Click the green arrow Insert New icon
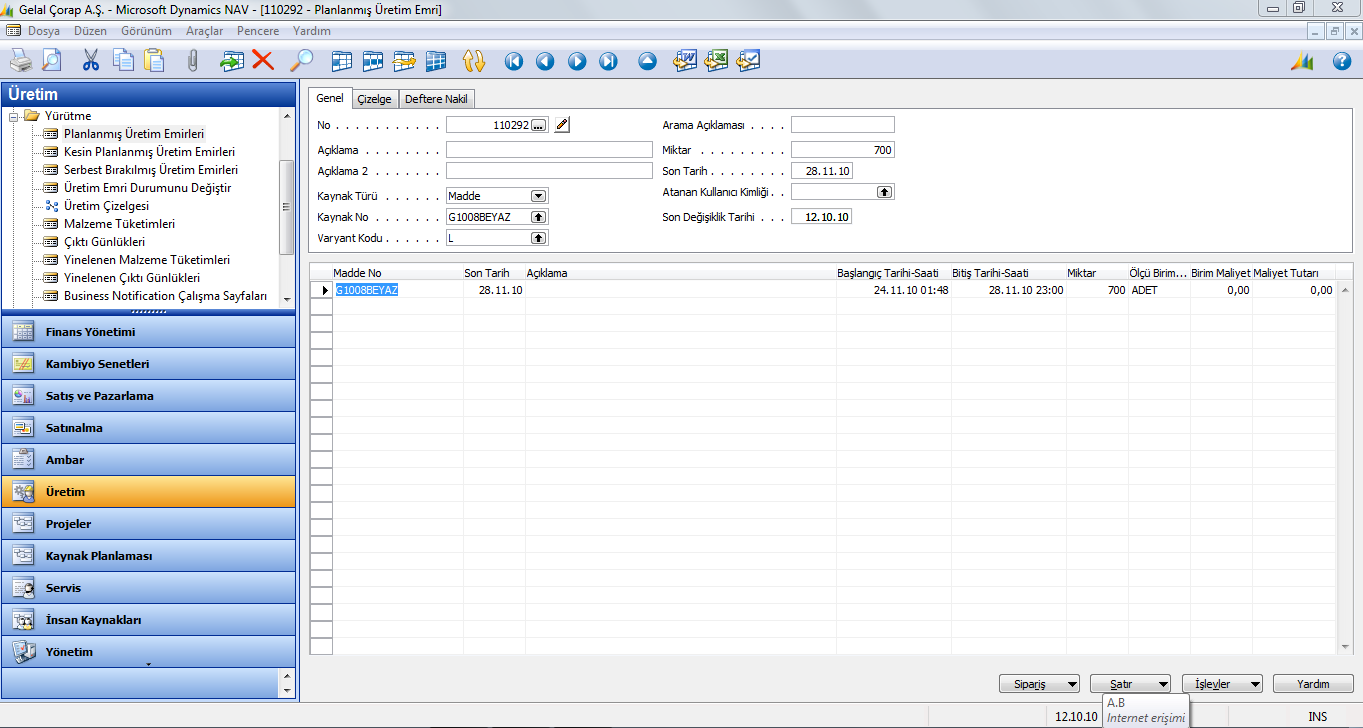The width and height of the screenshot is (1363, 728). pos(232,61)
